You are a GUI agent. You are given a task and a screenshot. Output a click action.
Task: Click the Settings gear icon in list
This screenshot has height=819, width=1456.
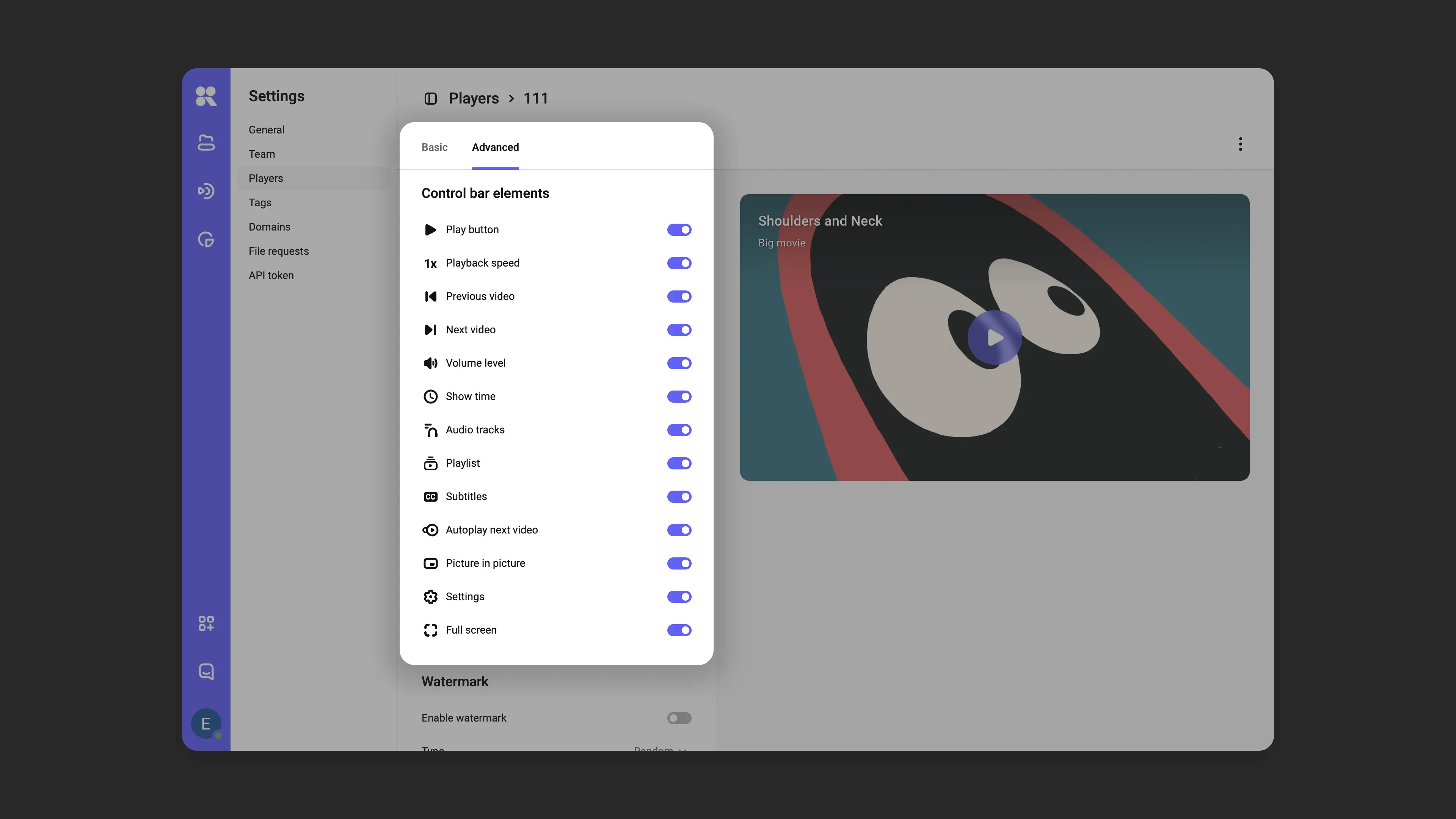pyautogui.click(x=430, y=597)
